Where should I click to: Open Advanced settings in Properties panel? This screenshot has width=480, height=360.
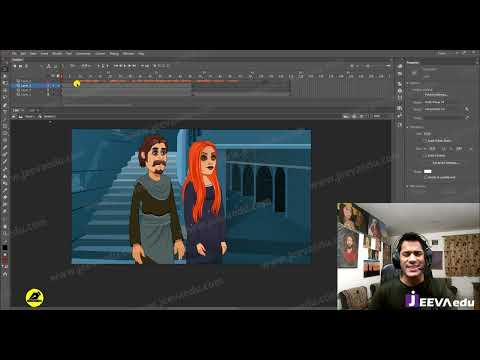coord(446,163)
